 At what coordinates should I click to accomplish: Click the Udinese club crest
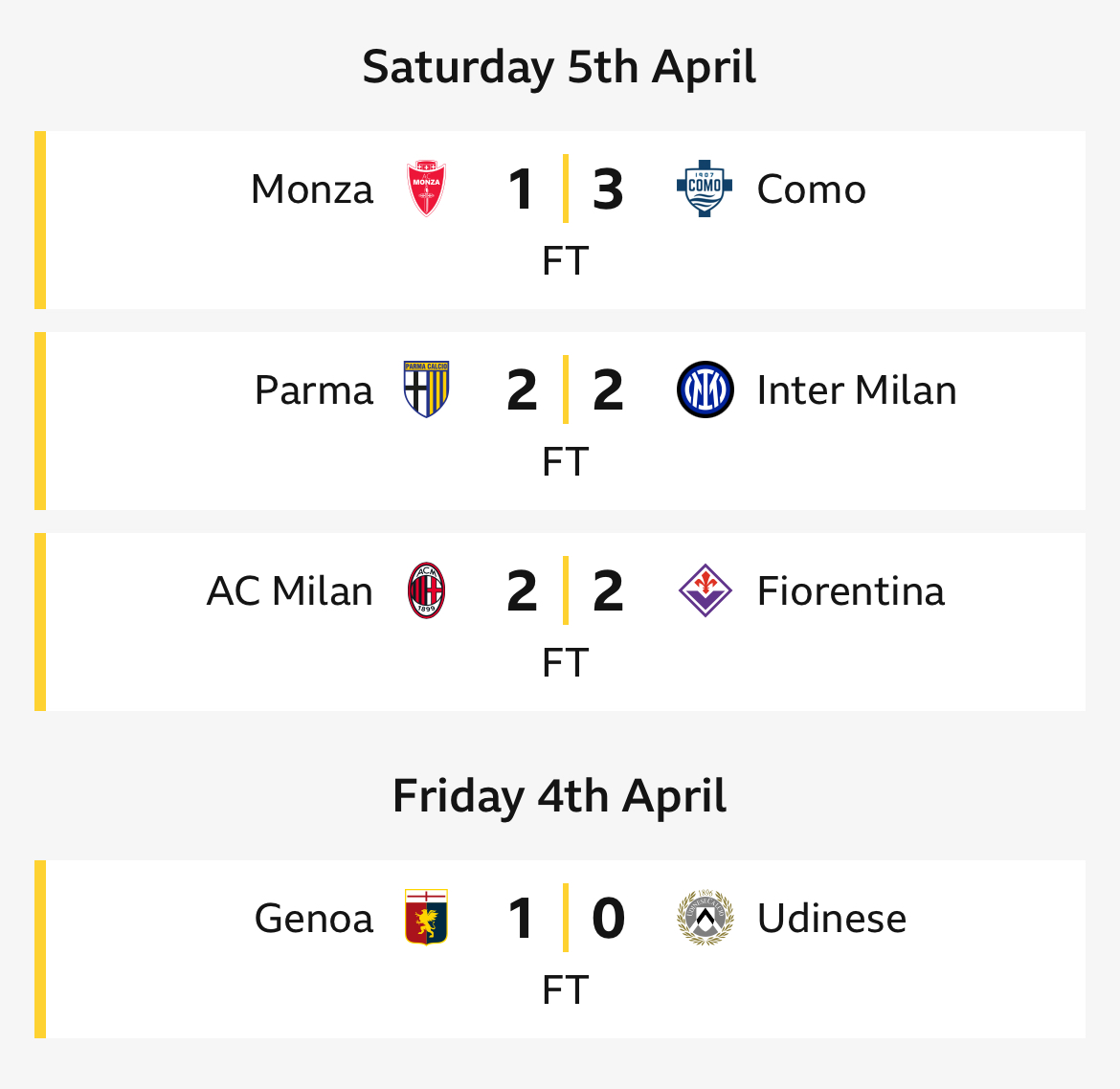(x=705, y=918)
